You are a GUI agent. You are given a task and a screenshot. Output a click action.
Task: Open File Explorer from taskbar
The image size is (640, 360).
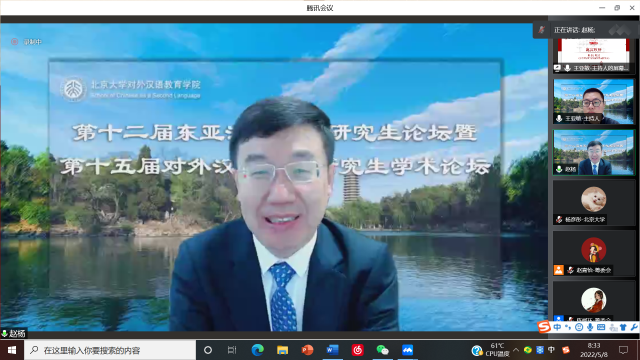(x=282, y=350)
